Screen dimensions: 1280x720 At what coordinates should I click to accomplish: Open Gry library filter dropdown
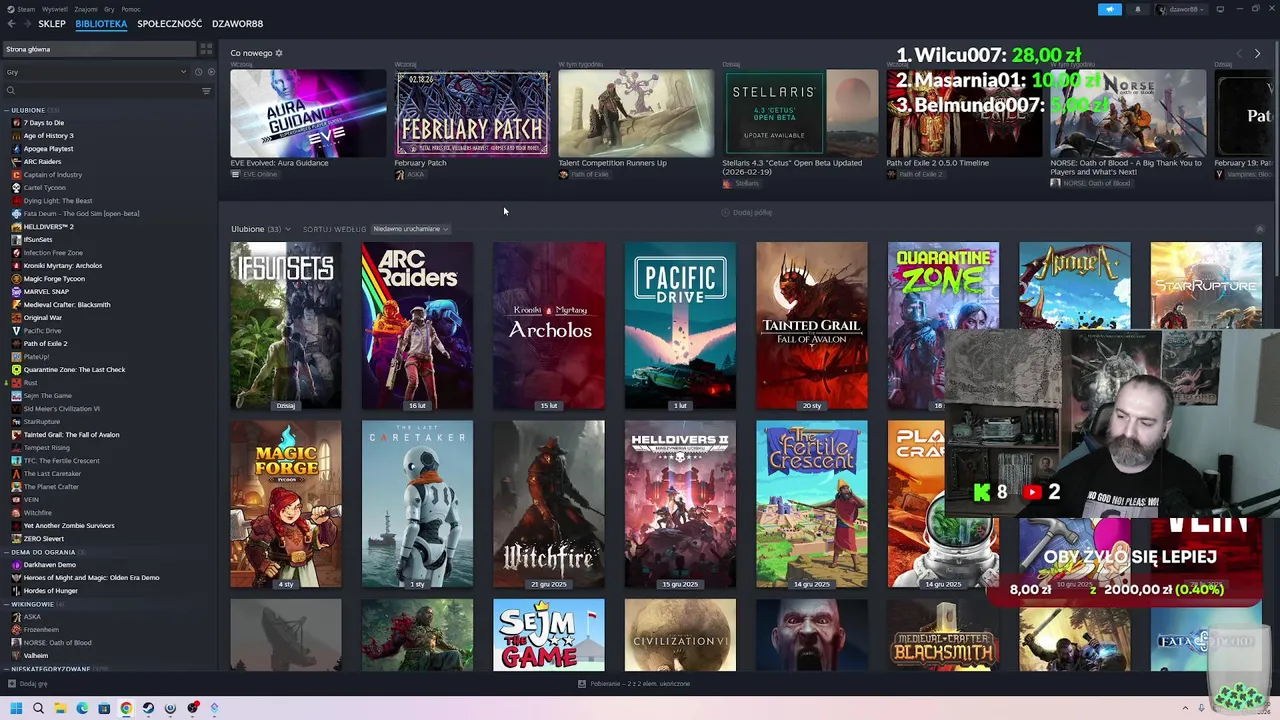pyautogui.click(x=95, y=72)
